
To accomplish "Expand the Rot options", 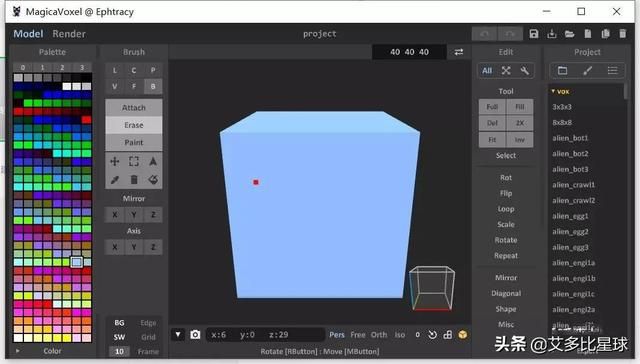I will [506, 178].
